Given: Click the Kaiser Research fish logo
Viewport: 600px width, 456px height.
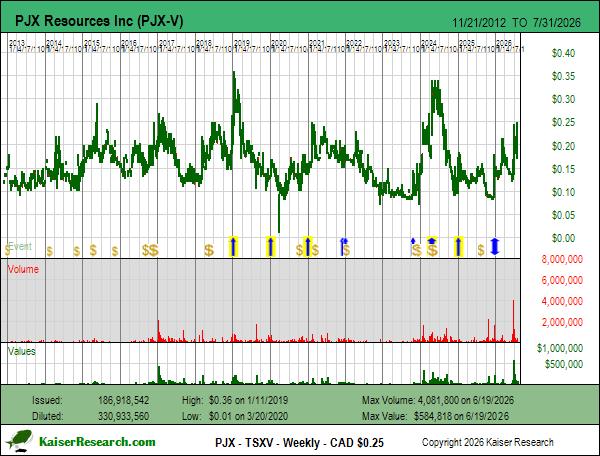Looking at the screenshot, I should (18, 441).
